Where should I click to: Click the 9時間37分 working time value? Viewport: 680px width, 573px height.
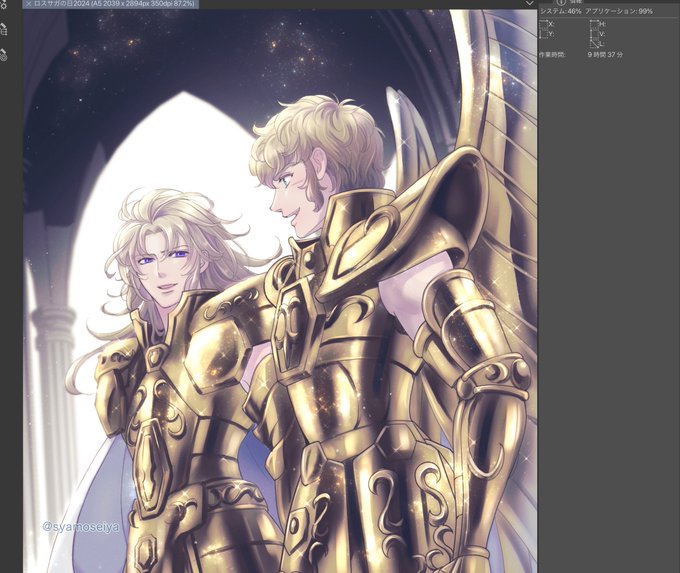pyautogui.click(x=605, y=55)
